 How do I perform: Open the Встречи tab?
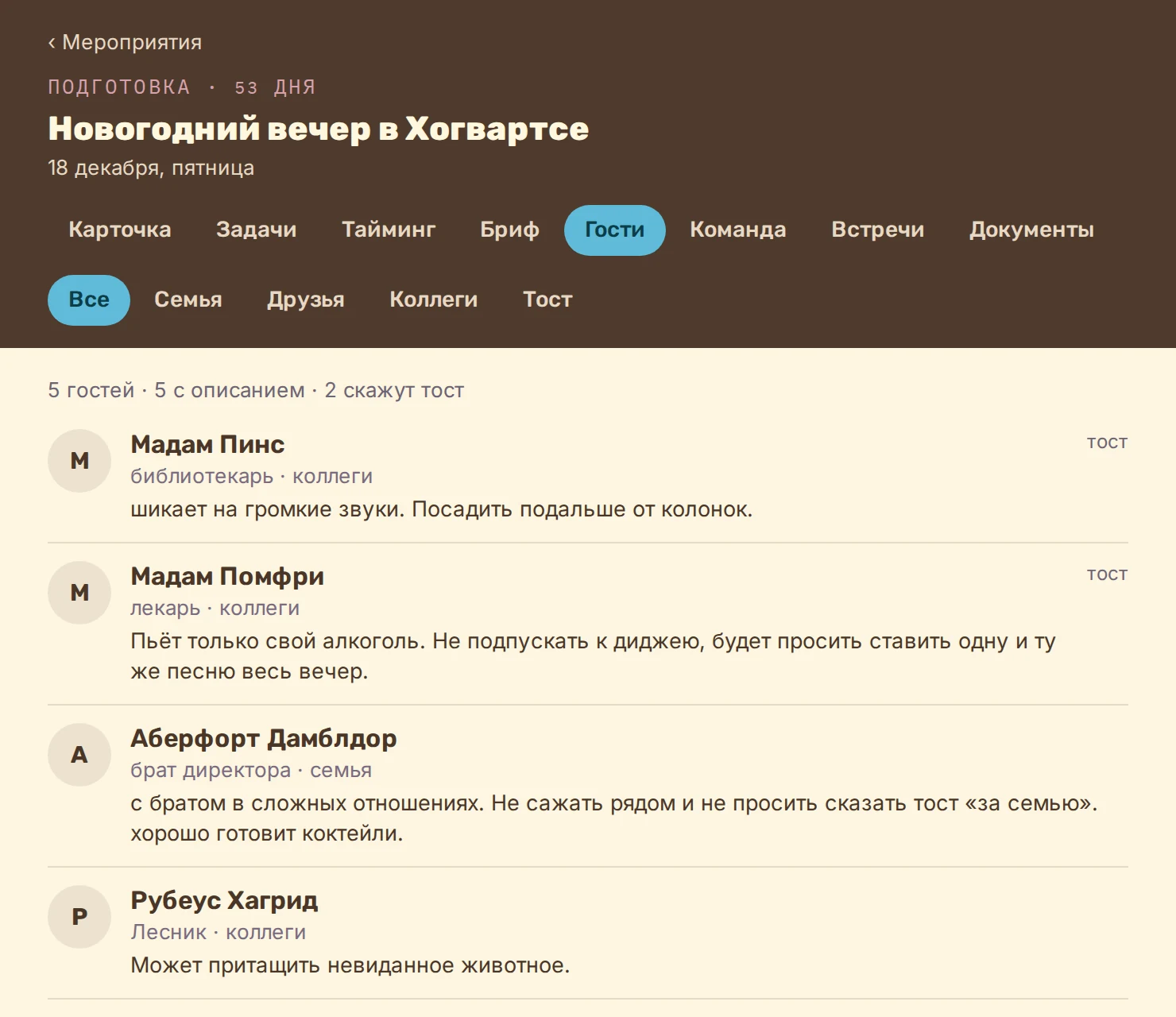point(878,230)
